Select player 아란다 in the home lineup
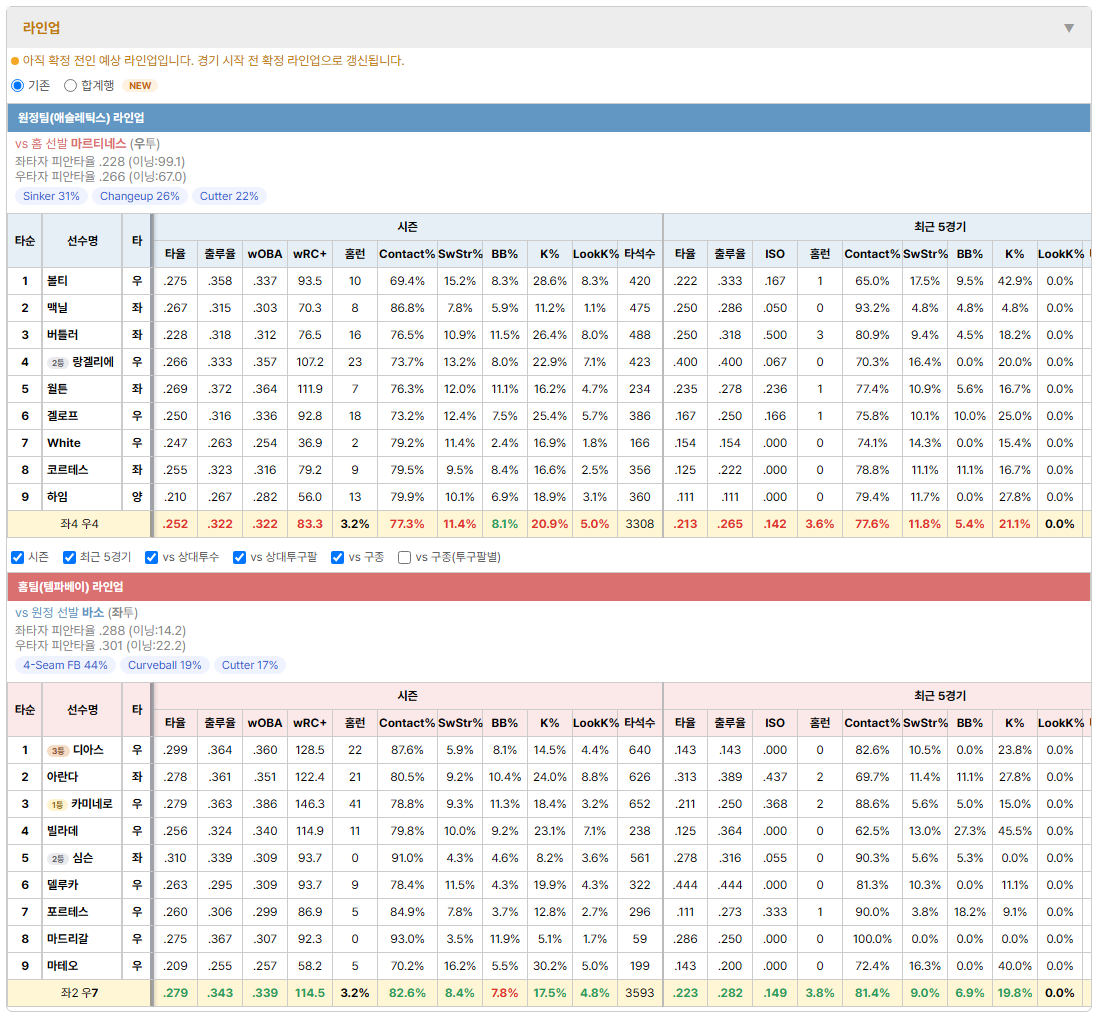The image size is (1098, 1018). pos(62,777)
